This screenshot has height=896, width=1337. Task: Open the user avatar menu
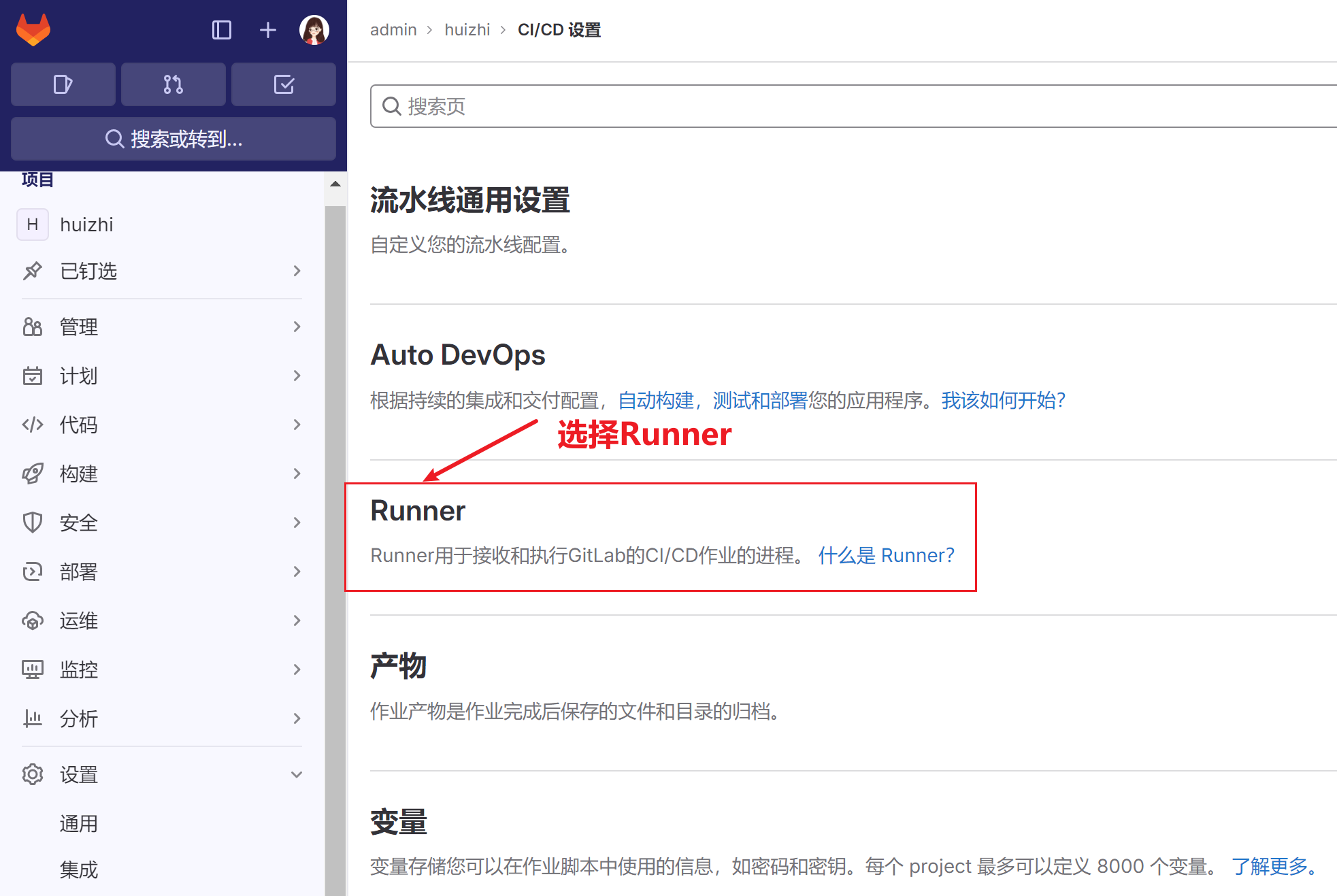(314, 30)
